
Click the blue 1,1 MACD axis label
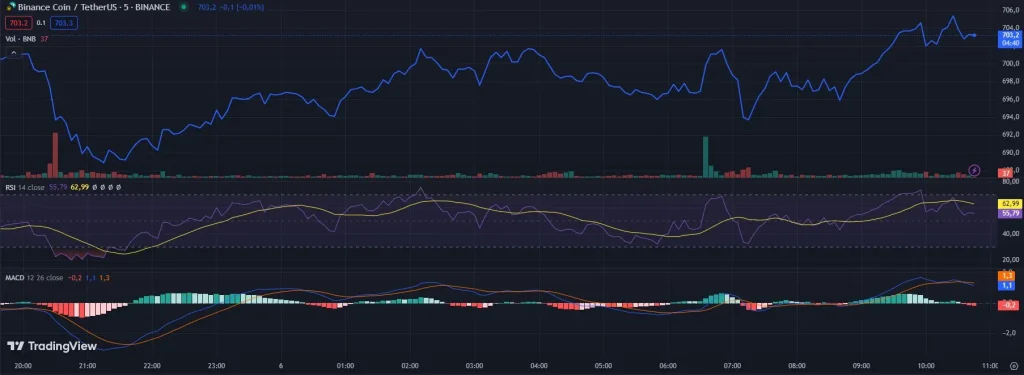pos(1006,285)
